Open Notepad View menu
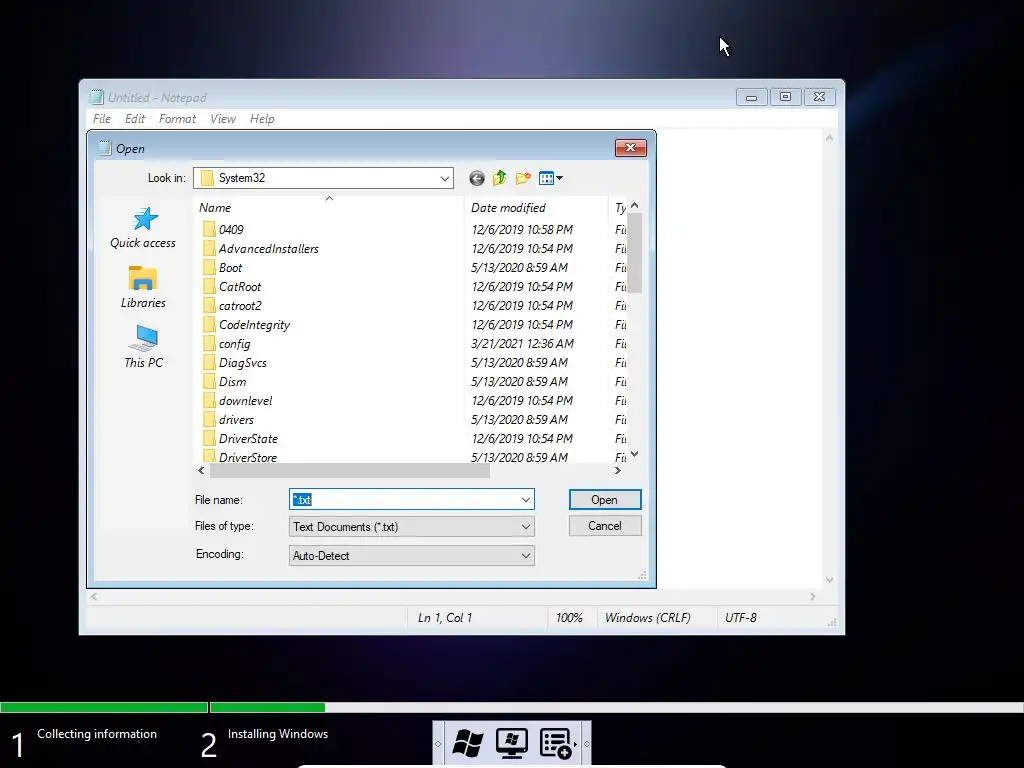This screenshot has width=1024, height=768. pyautogui.click(x=223, y=119)
